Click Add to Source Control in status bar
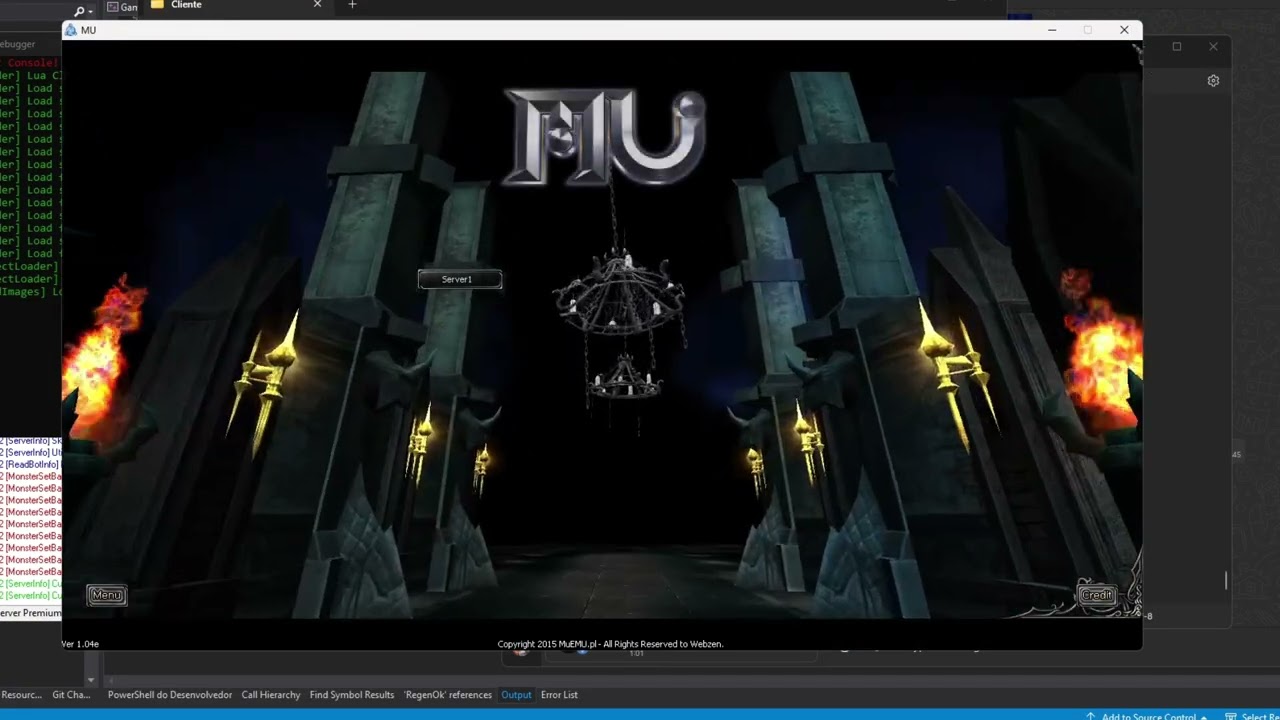The image size is (1280, 720). pyautogui.click(x=1148, y=716)
